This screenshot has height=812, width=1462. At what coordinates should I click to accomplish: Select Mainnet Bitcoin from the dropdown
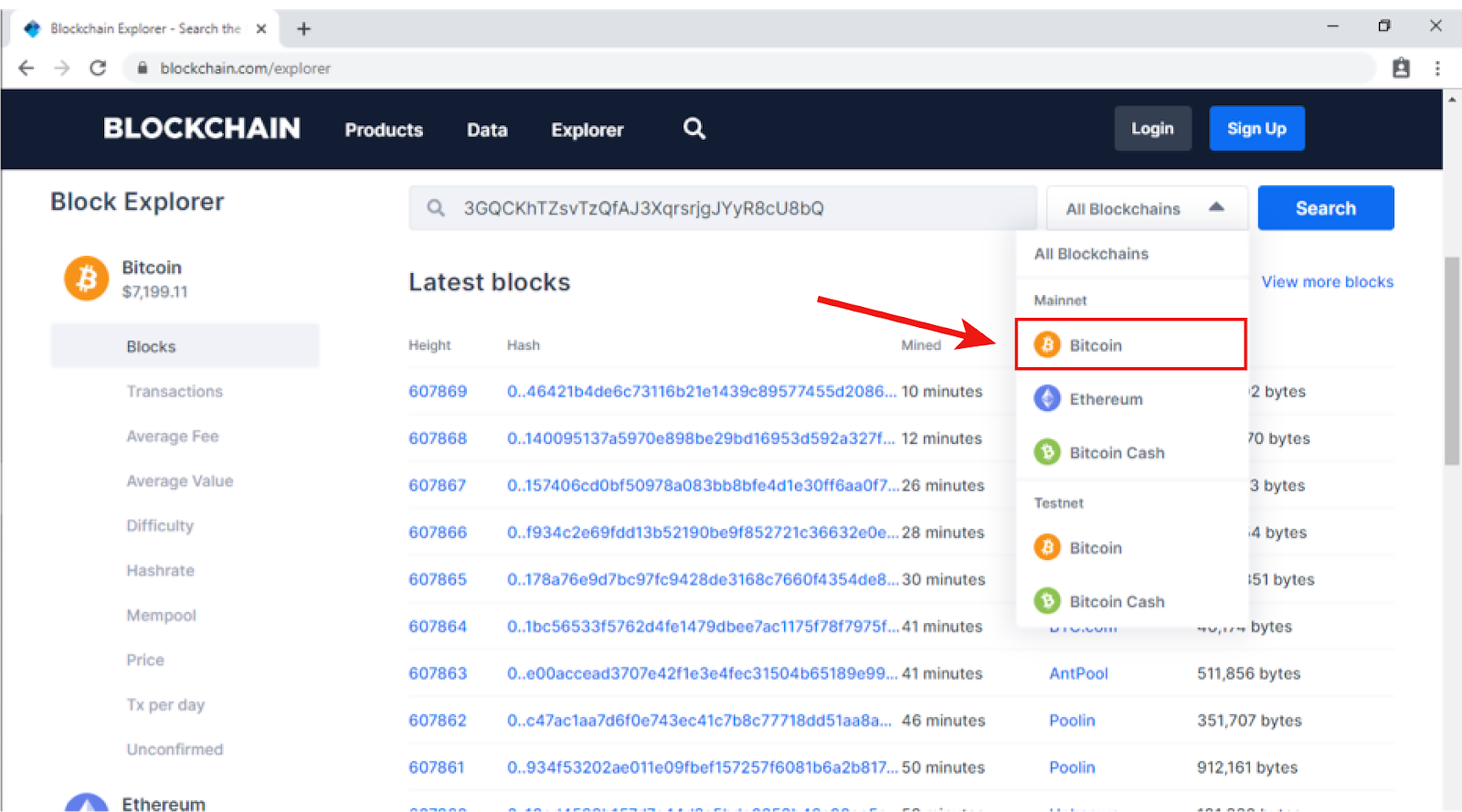1131,345
